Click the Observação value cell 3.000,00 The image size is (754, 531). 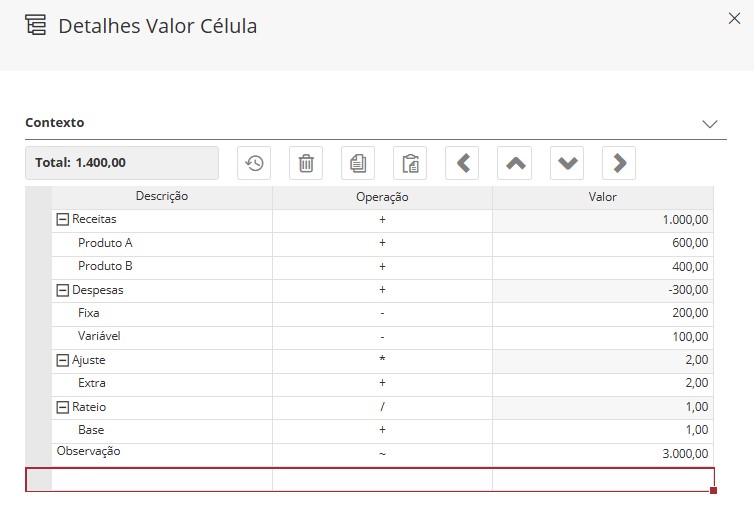point(602,454)
